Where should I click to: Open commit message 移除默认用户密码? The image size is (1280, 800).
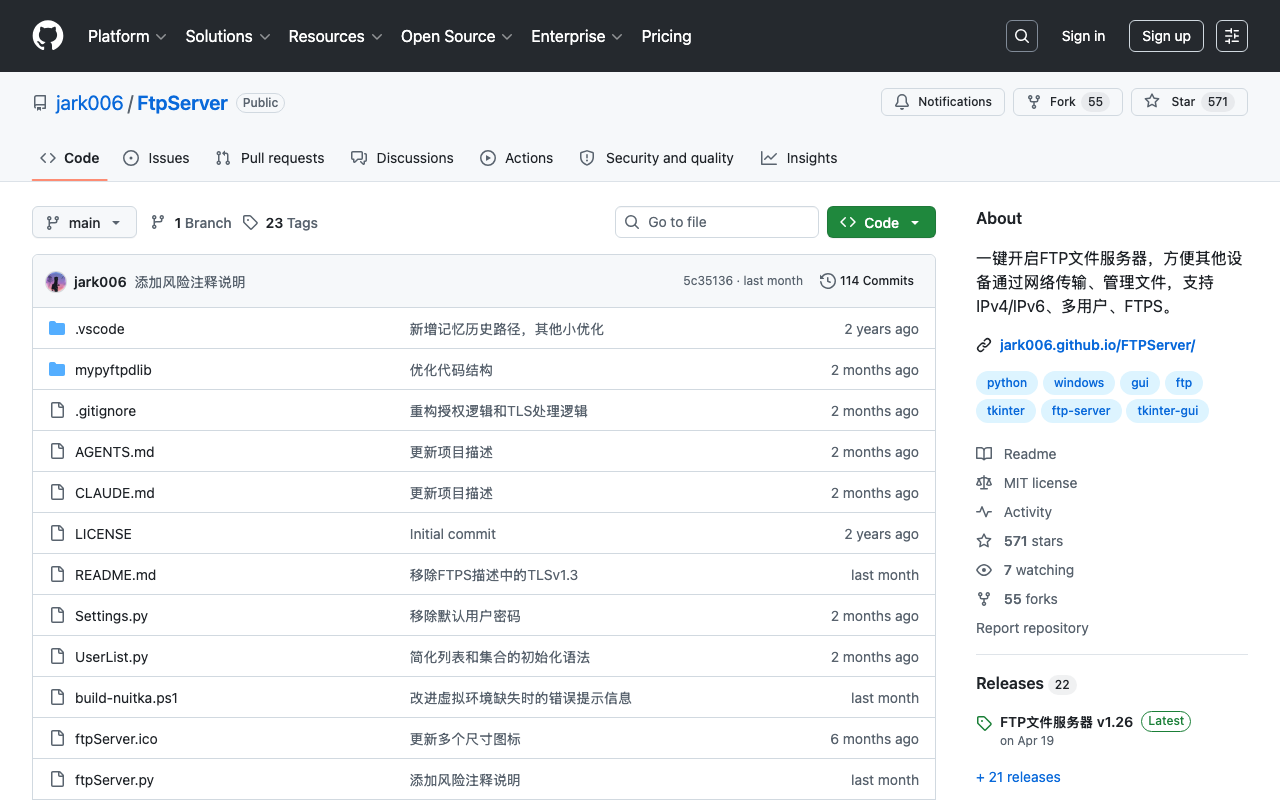point(465,616)
